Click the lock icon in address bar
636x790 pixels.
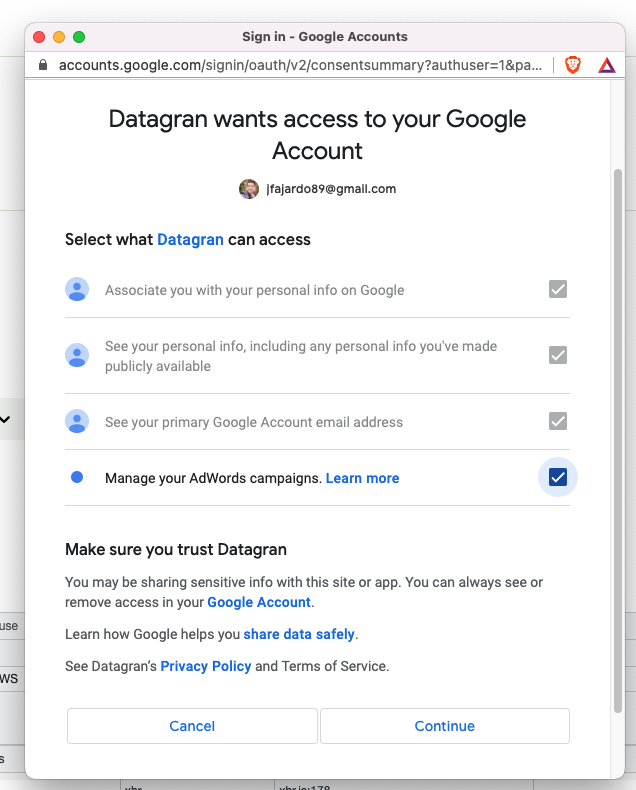point(43,65)
